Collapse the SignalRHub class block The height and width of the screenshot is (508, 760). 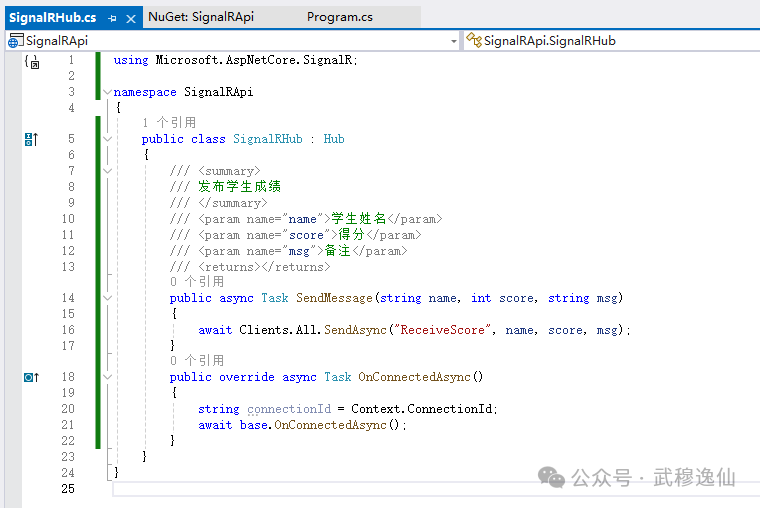[108, 139]
